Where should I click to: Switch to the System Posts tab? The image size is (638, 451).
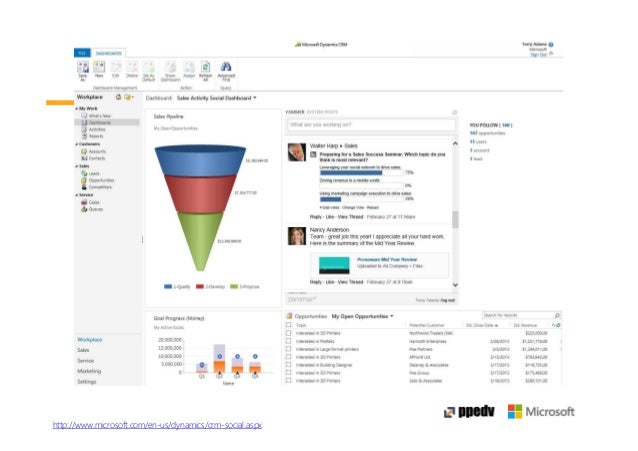(322, 112)
